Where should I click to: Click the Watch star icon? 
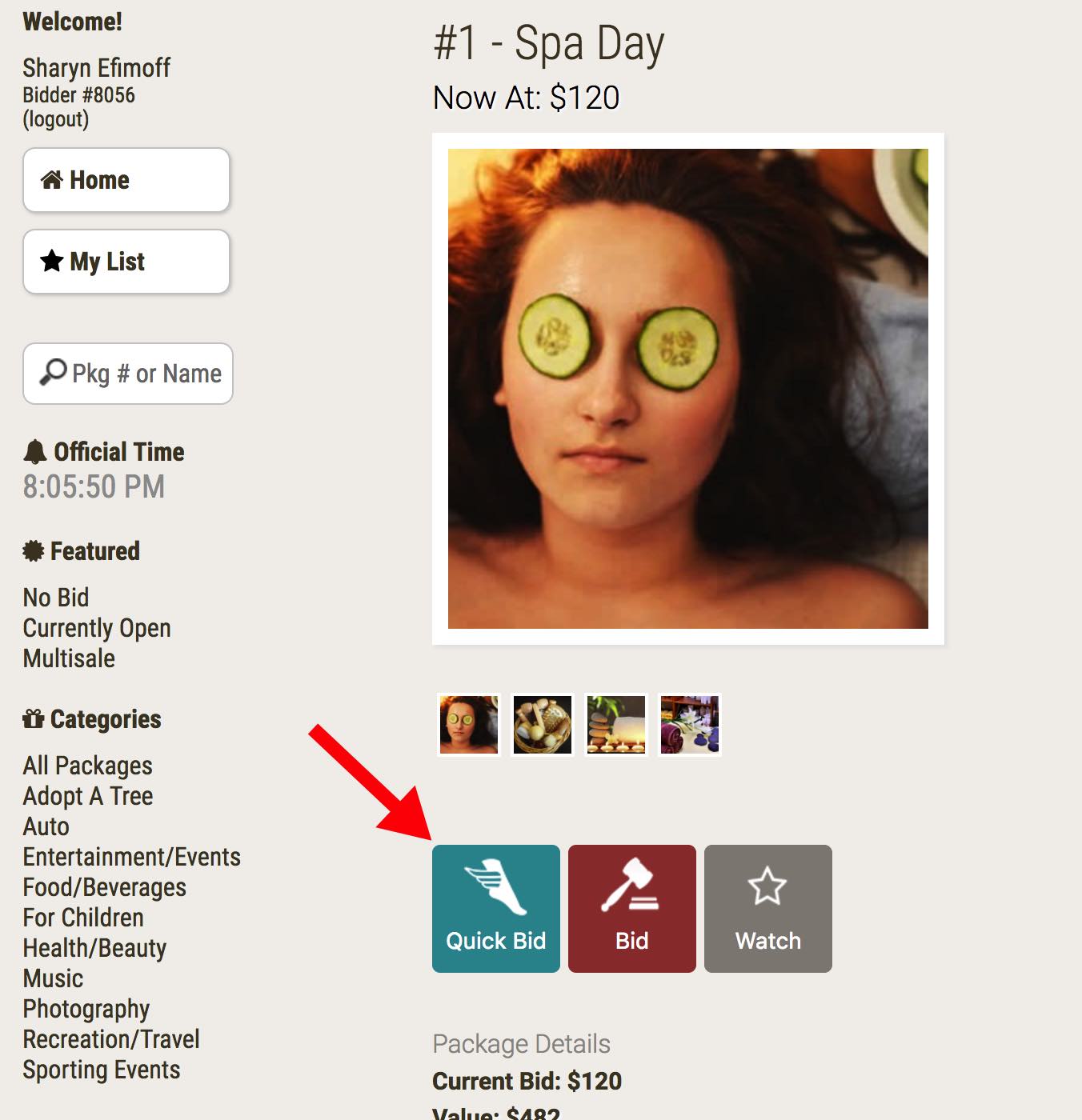tap(767, 886)
